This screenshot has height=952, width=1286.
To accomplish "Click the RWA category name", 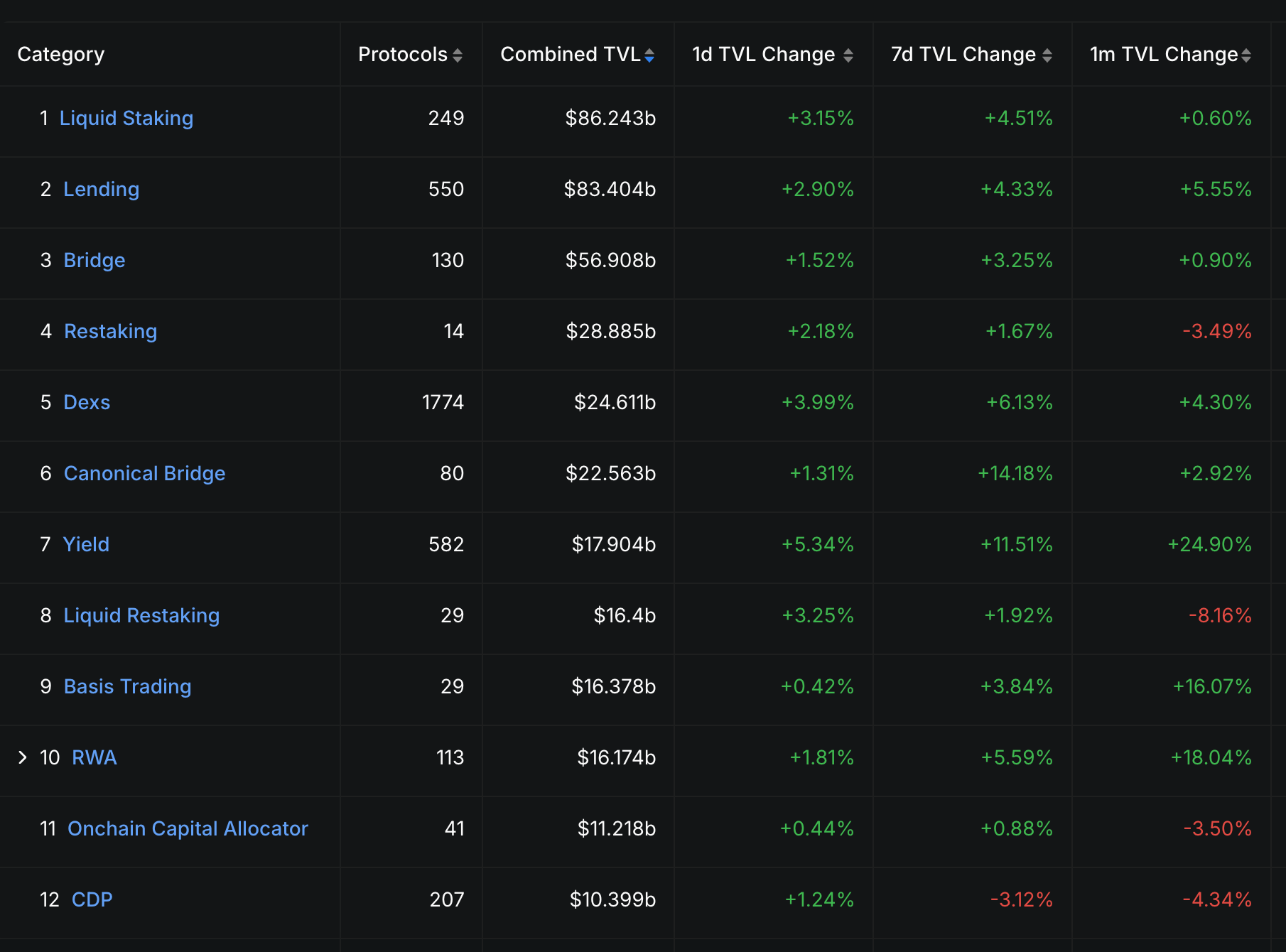I will pyautogui.click(x=94, y=757).
